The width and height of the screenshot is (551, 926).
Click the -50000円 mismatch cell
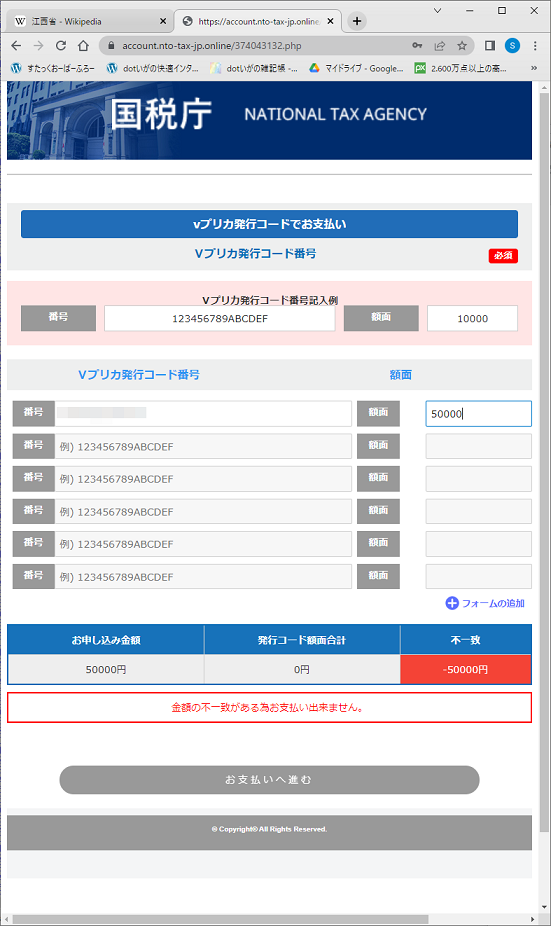point(466,669)
